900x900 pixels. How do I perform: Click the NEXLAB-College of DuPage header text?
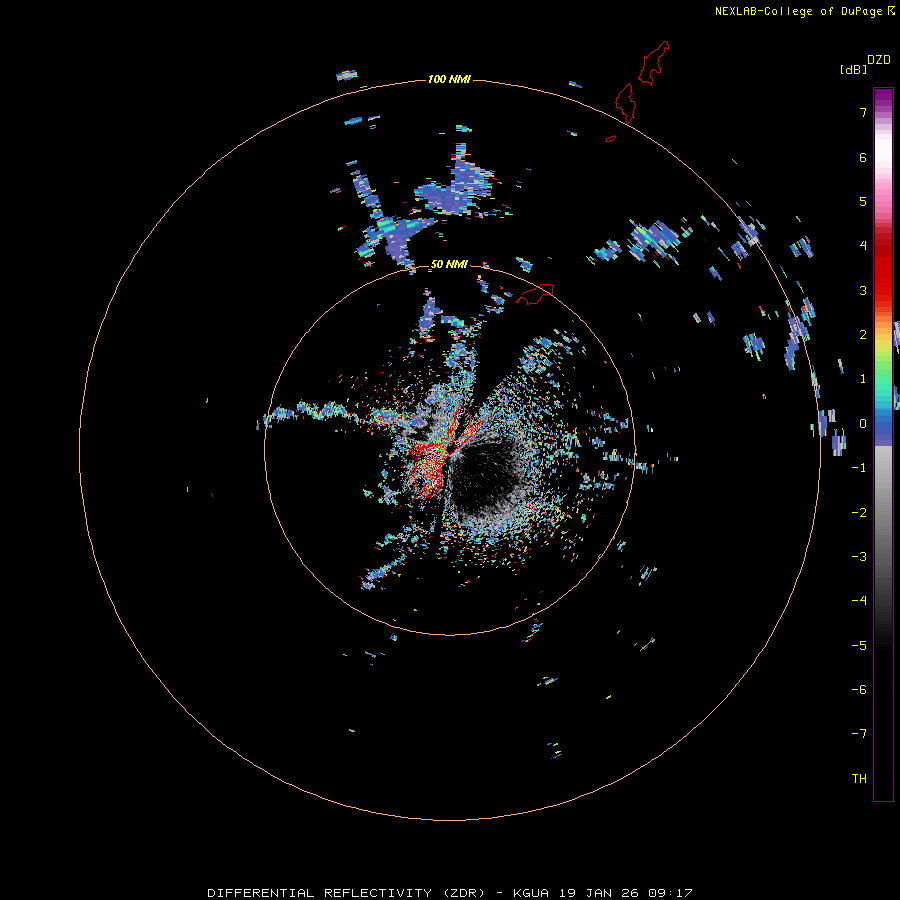point(804,11)
